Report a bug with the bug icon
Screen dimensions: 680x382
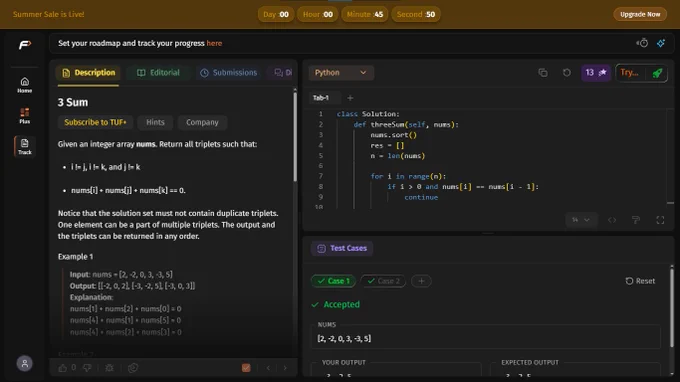(109, 368)
